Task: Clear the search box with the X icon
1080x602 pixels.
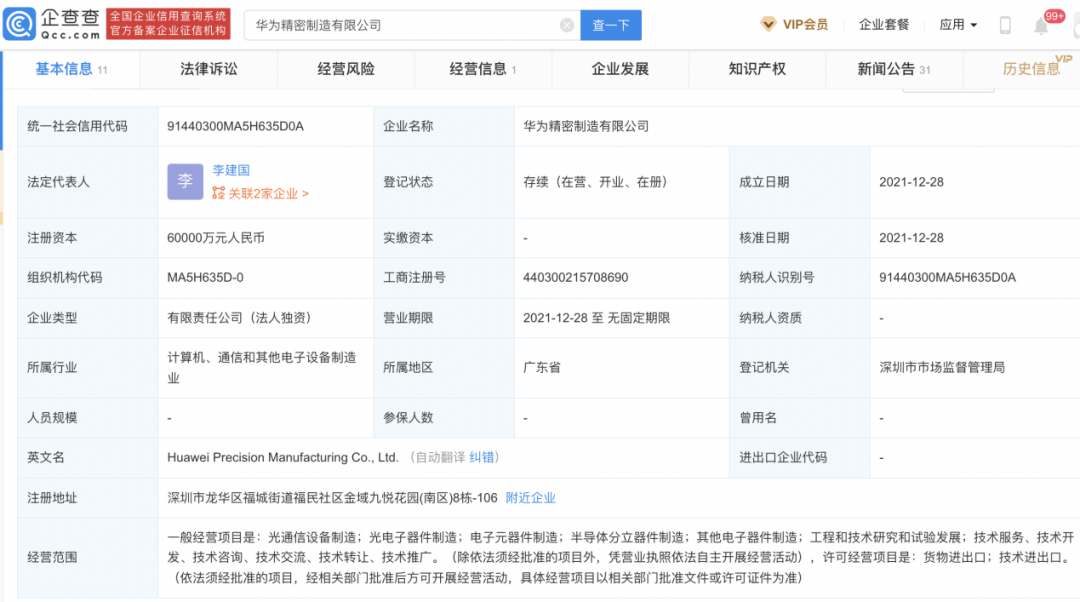Action: coord(566,25)
